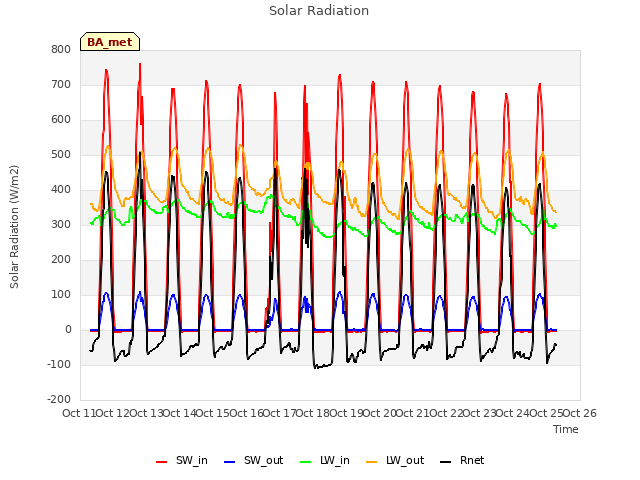
Task: Click the 200 y-axis tick label
Action: click(x=61, y=260)
